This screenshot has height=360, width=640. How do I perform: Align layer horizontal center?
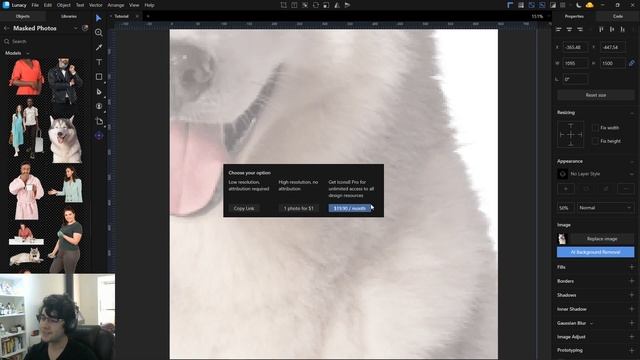point(569,29)
